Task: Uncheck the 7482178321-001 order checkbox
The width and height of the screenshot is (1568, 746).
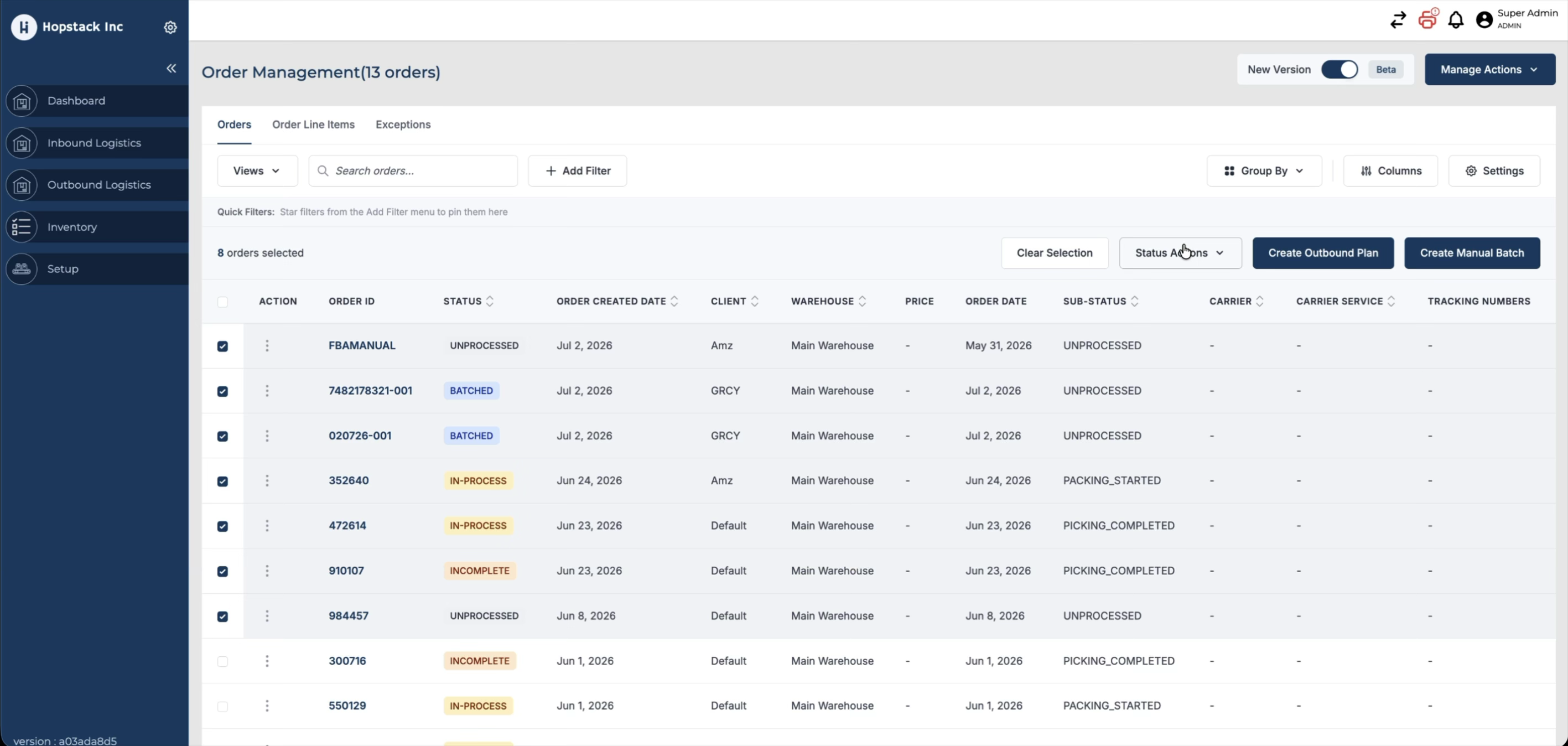Action: coord(223,392)
